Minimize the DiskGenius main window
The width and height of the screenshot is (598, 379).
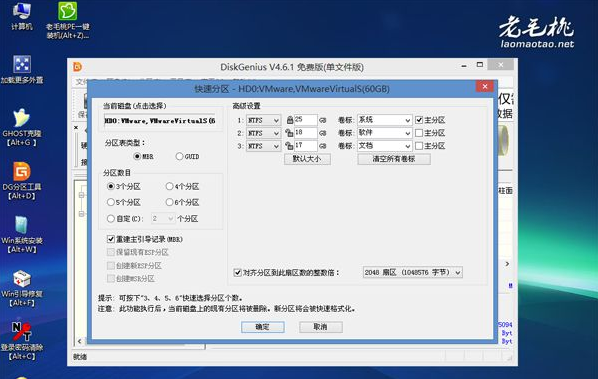pos(464,66)
